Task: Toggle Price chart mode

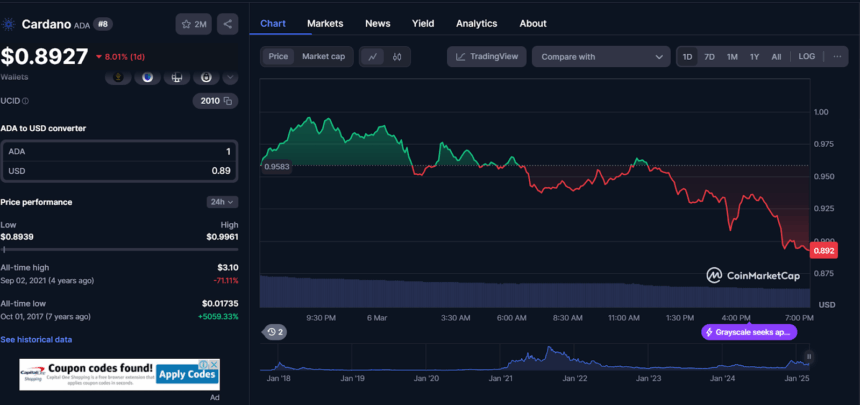Action: 278,57
